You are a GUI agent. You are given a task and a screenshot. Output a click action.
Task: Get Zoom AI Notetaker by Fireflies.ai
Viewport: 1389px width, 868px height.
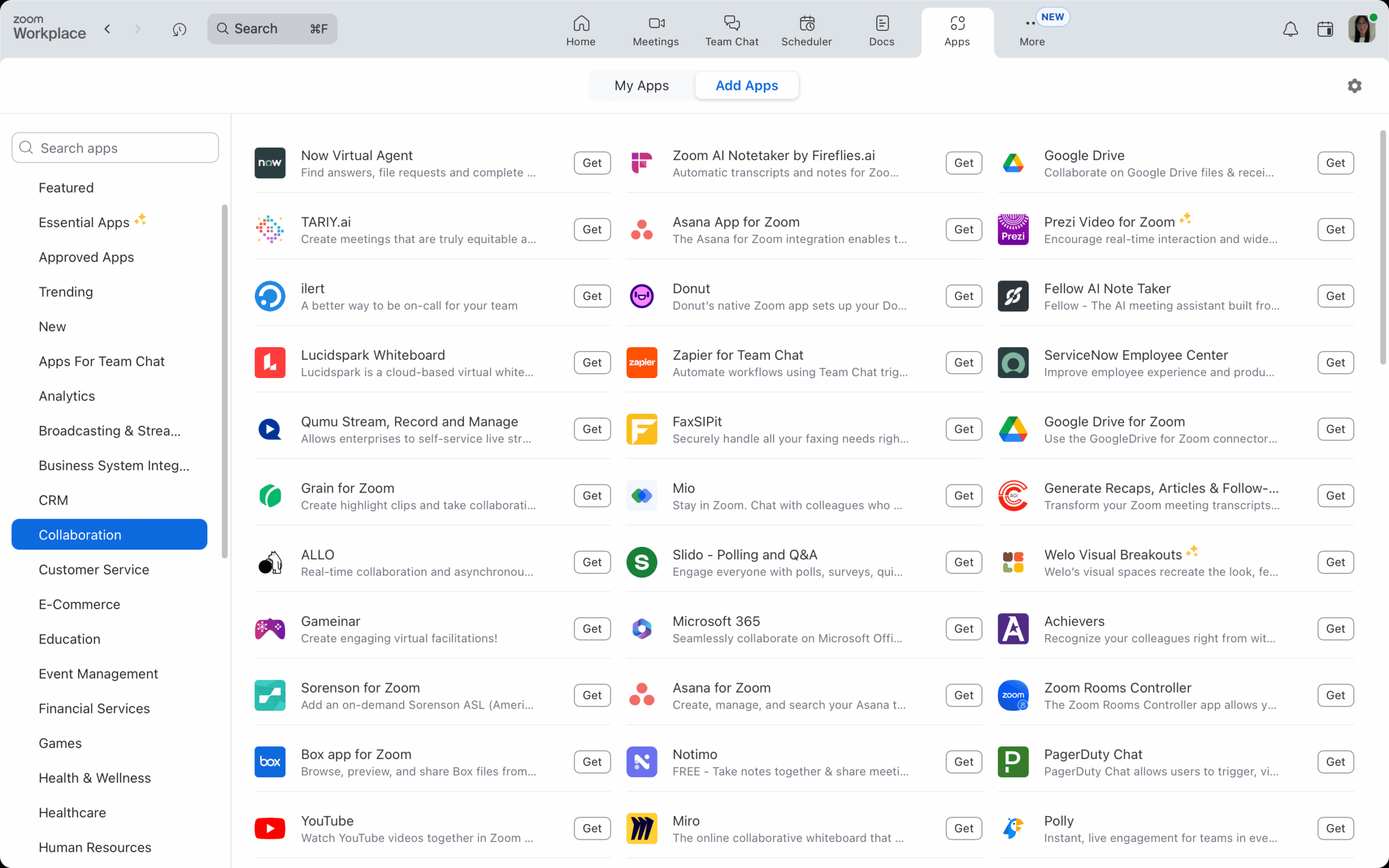coord(964,163)
